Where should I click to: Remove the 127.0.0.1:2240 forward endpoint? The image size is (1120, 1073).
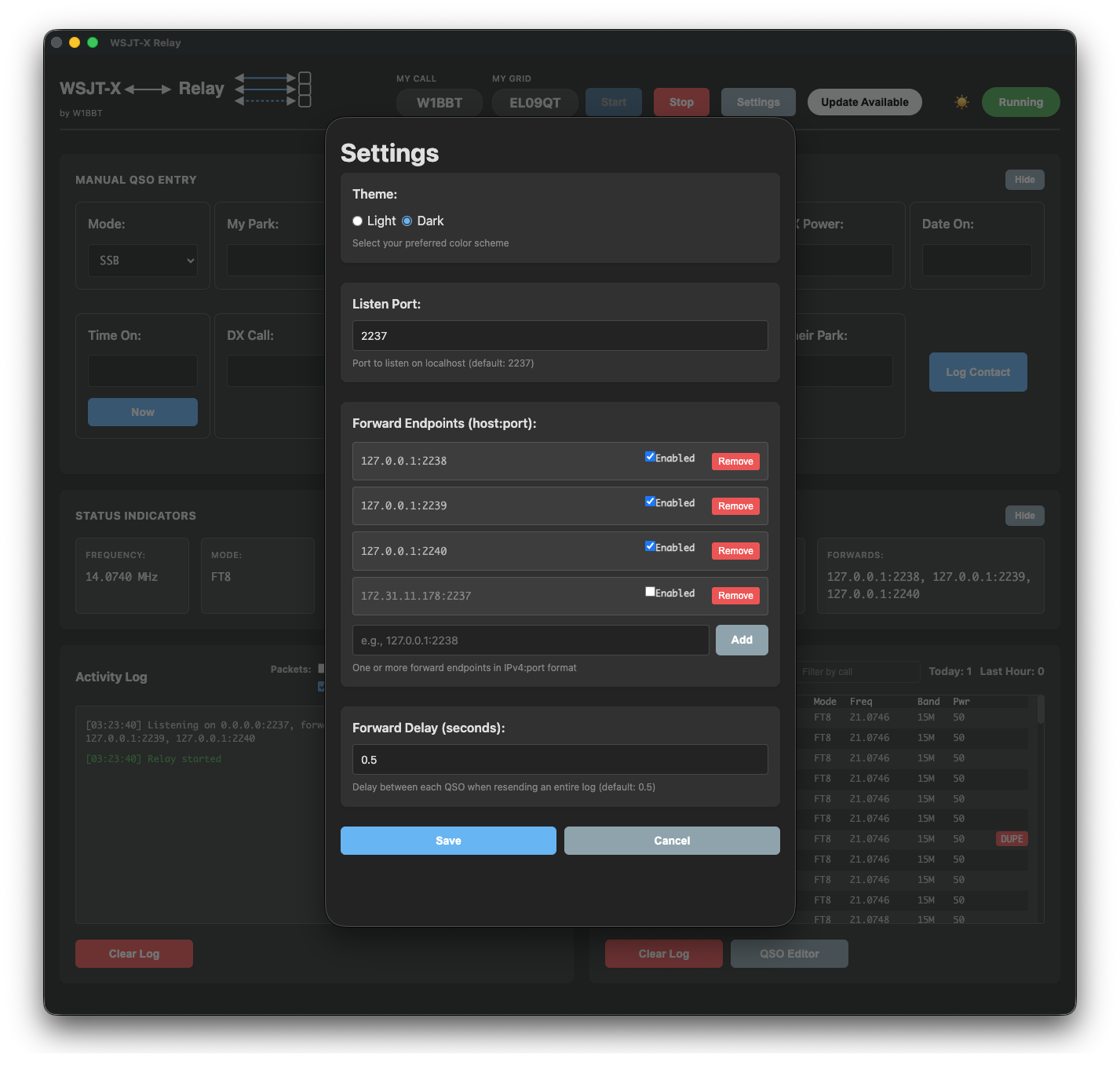coord(735,550)
